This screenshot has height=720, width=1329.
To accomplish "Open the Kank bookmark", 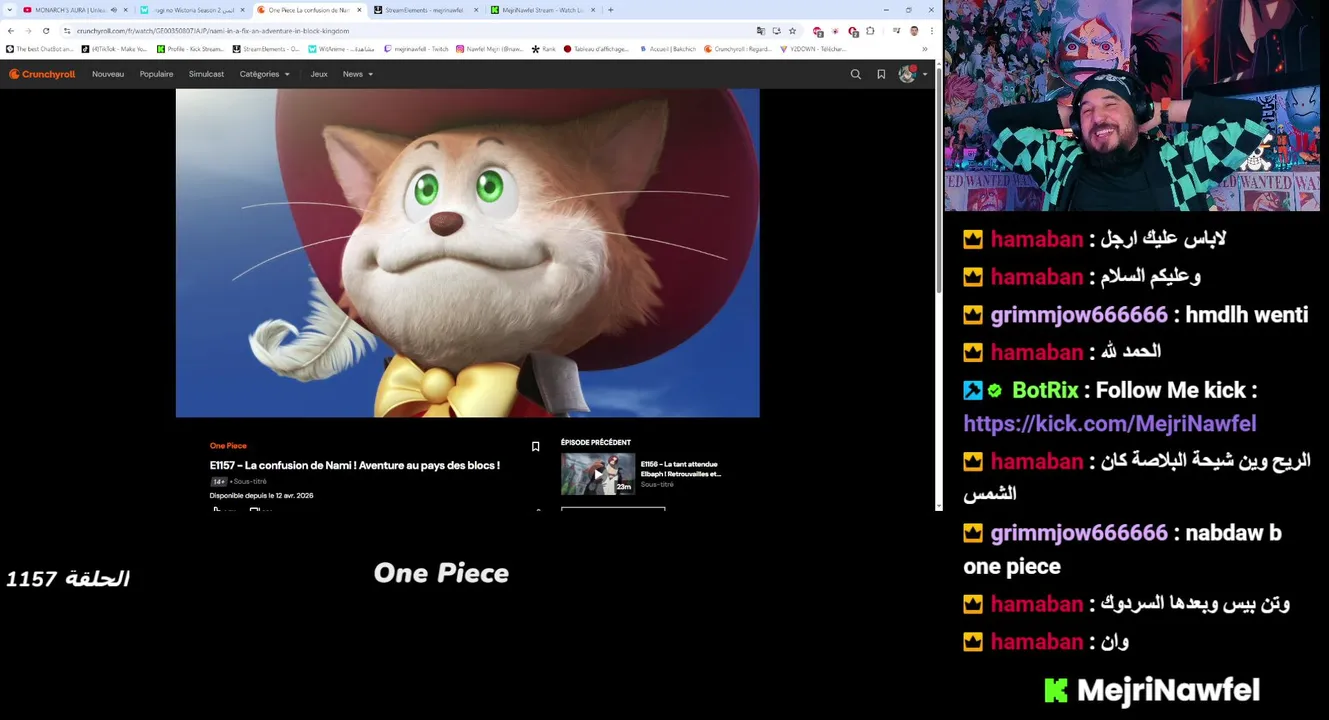I will [544, 49].
